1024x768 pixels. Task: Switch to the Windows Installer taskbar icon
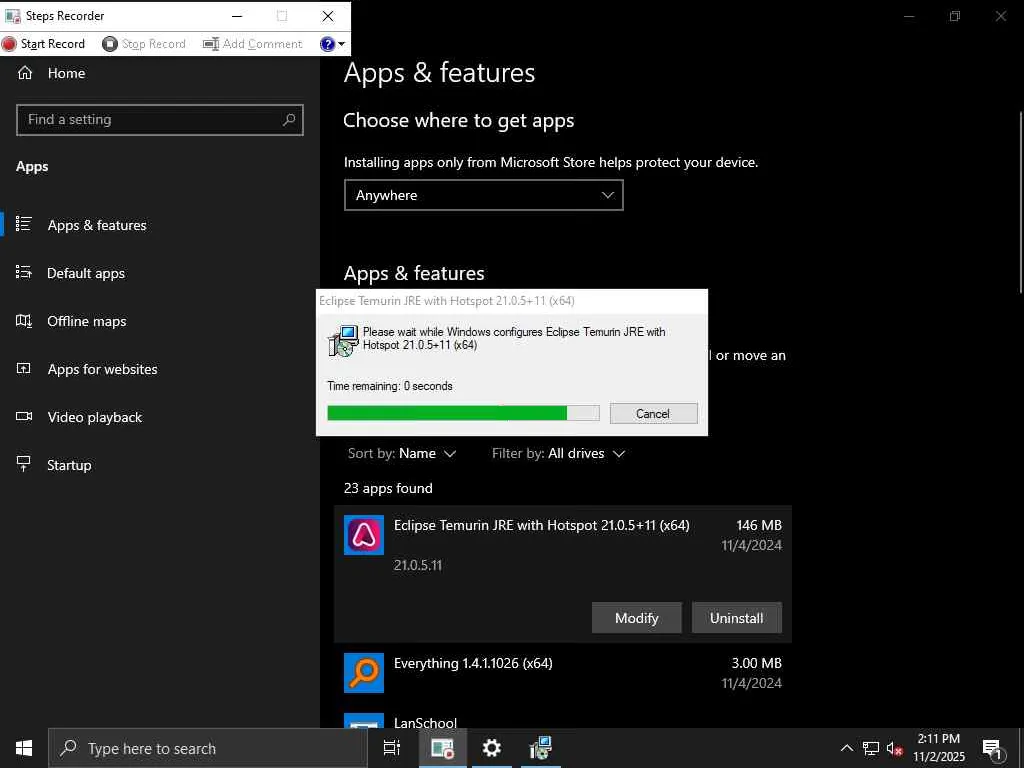pos(541,748)
